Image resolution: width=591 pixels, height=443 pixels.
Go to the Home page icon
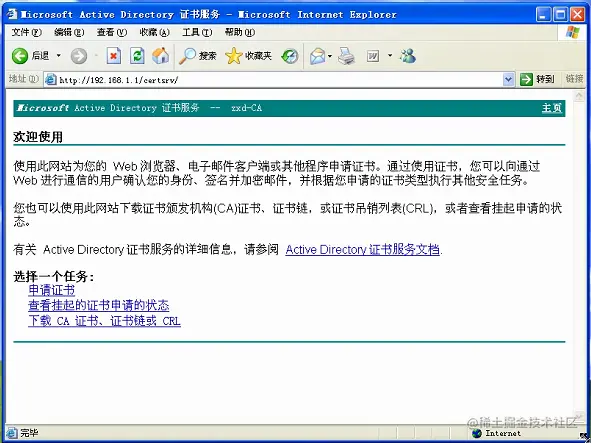161,56
